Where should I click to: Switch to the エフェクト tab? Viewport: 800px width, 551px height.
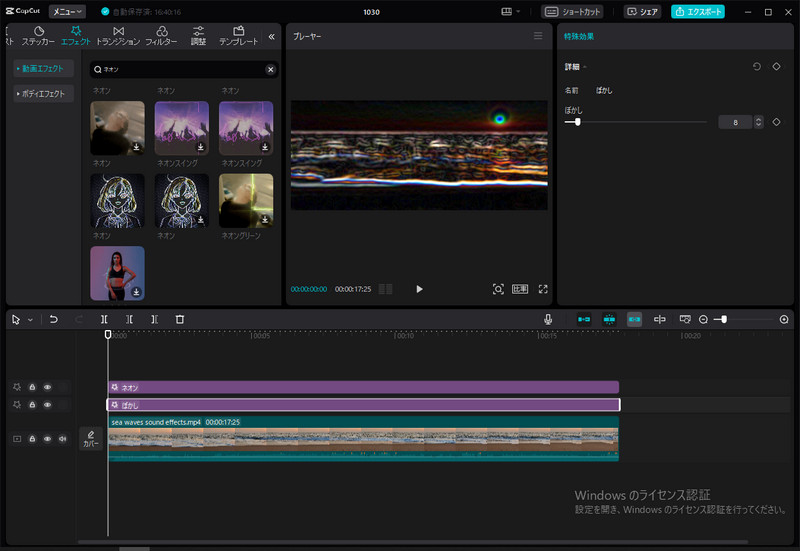tap(76, 36)
